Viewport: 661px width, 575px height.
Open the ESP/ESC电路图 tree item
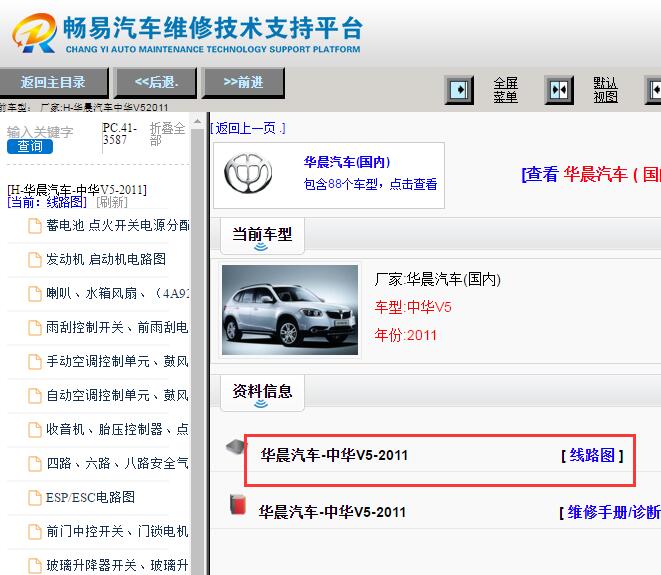click(90, 497)
